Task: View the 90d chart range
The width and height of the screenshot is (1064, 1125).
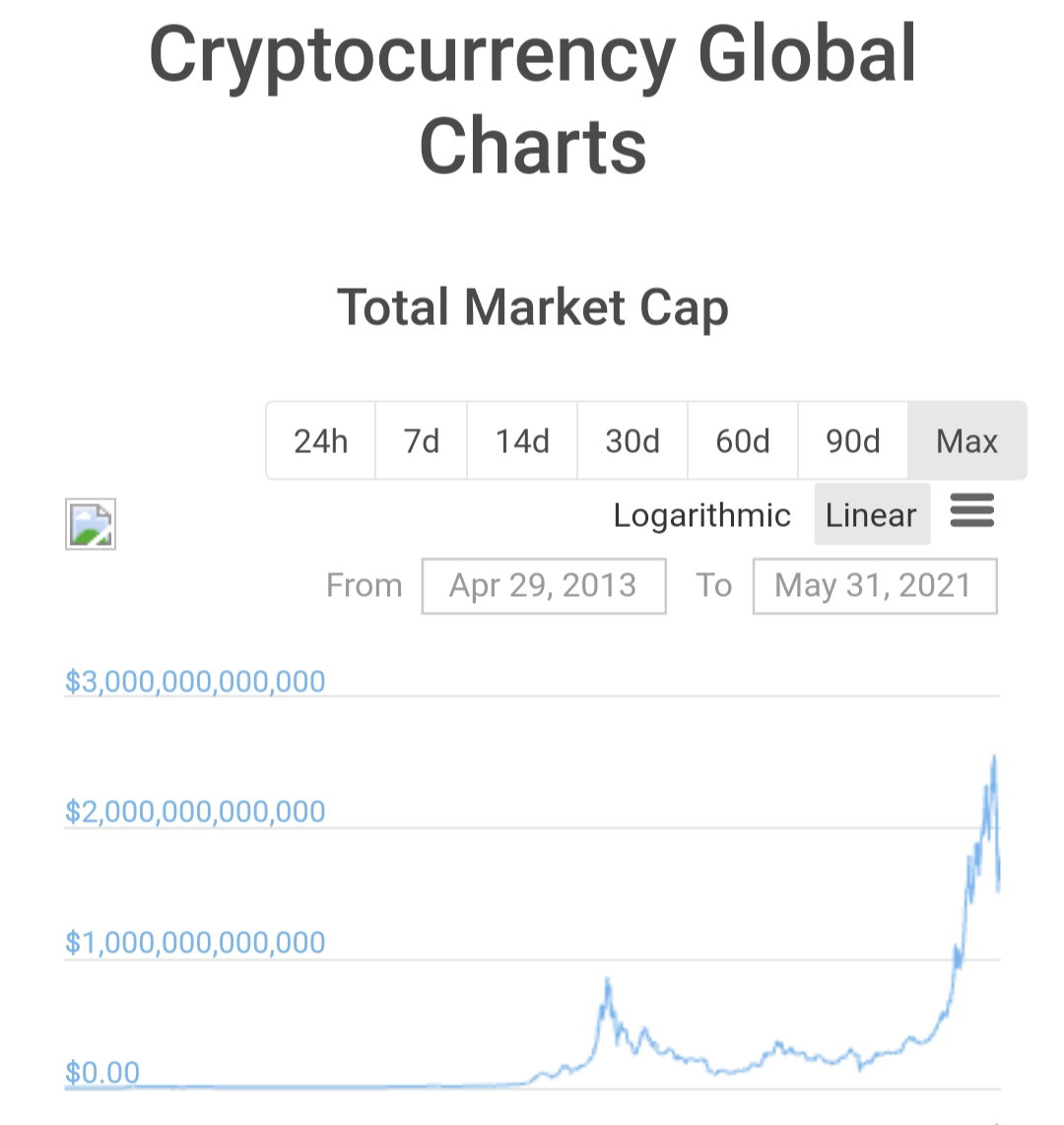Action: click(x=853, y=440)
